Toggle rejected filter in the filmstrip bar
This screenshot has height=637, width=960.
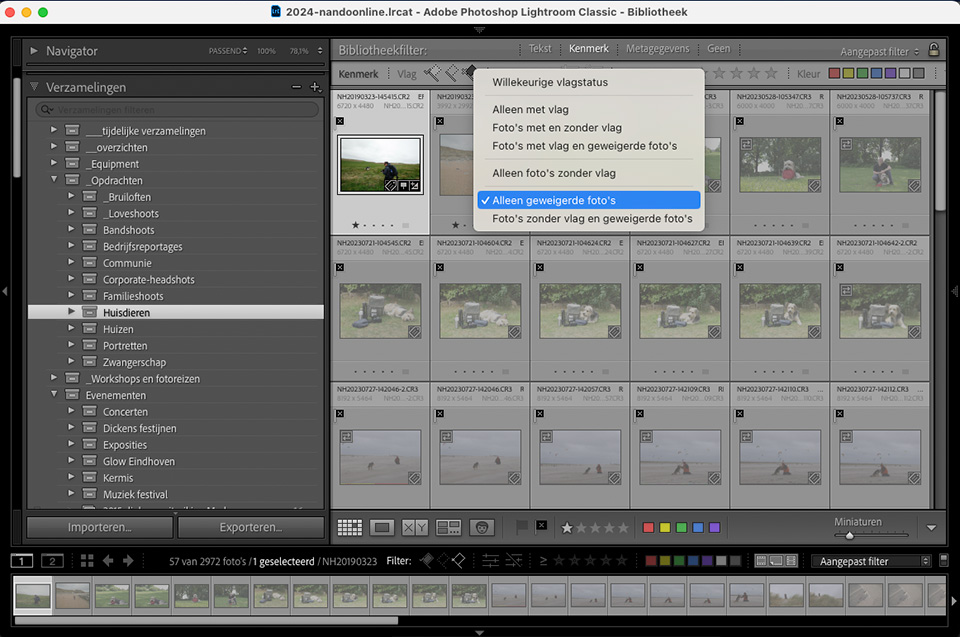click(x=458, y=560)
